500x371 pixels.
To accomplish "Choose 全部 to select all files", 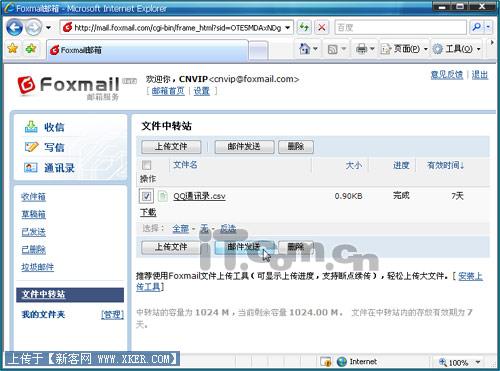I will [181, 229].
